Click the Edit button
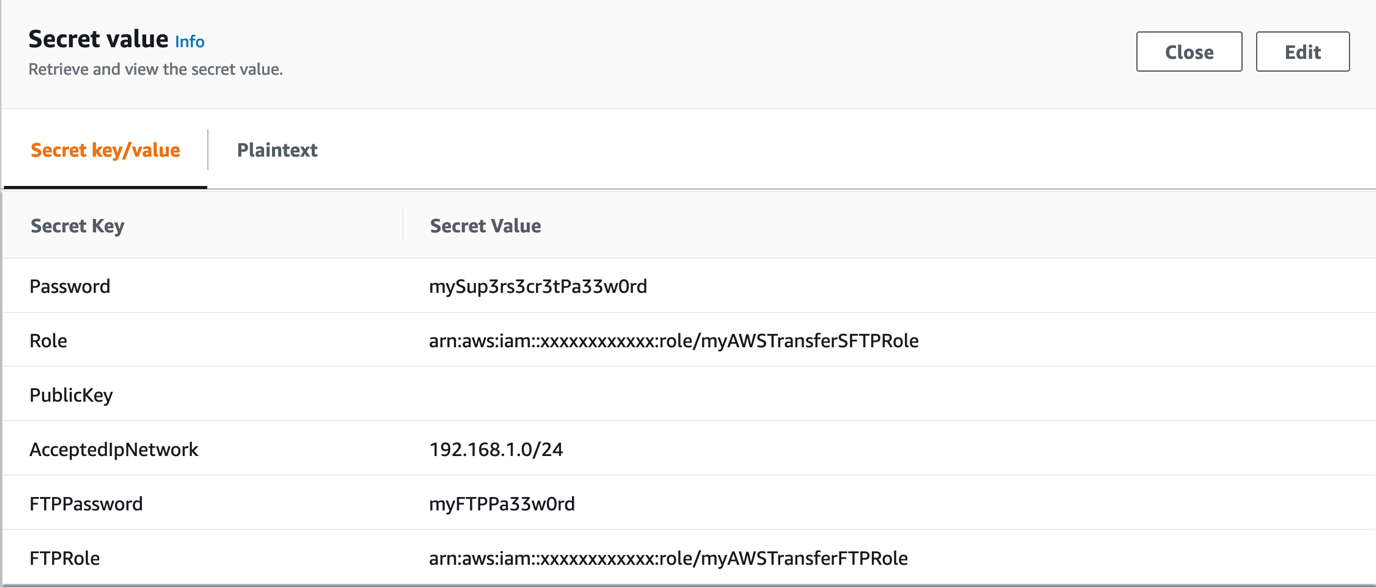The width and height of the screenshot is (1376, 587). 1302,51
